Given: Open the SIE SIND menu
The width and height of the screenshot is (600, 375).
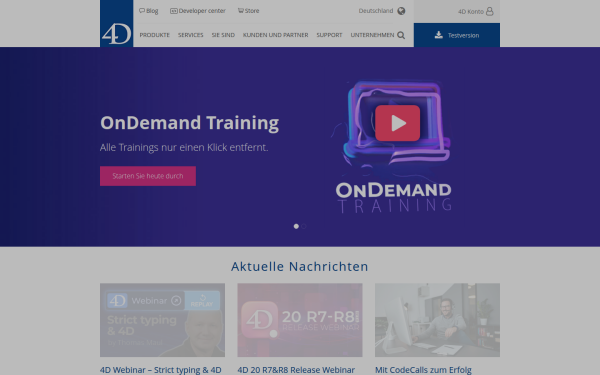Looking at the screenshot, I should (223, 35).
